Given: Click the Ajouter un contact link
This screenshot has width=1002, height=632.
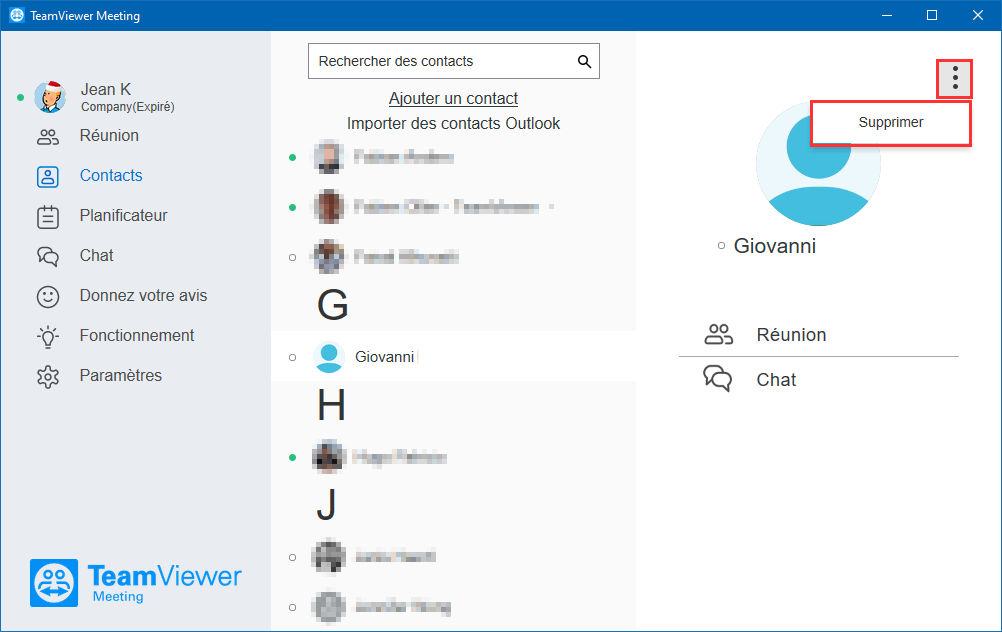Looking at the screenshot, I should point(453,98).
